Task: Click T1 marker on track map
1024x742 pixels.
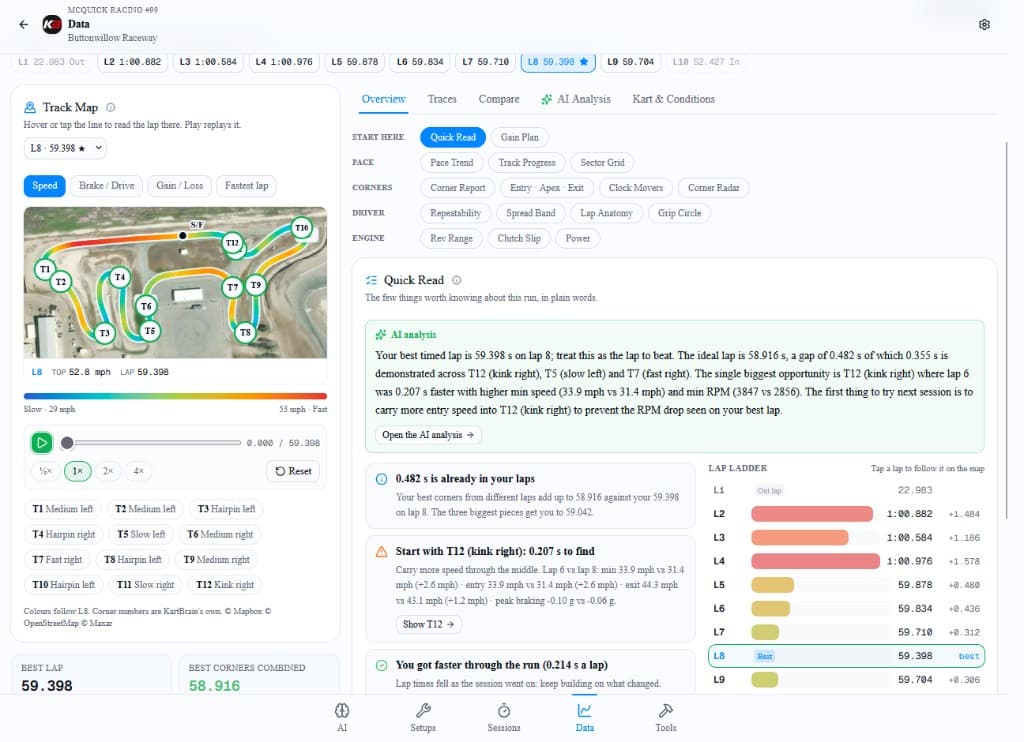Action: (x=44, y=269)
